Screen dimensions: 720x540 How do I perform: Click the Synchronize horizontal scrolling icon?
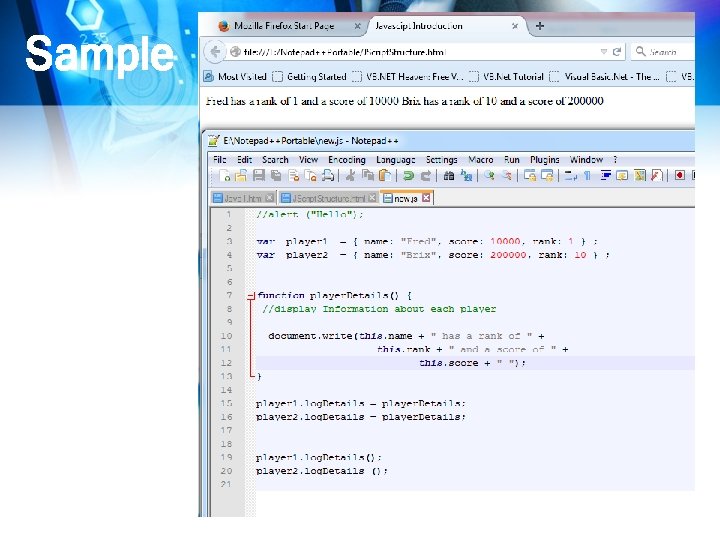547,175
